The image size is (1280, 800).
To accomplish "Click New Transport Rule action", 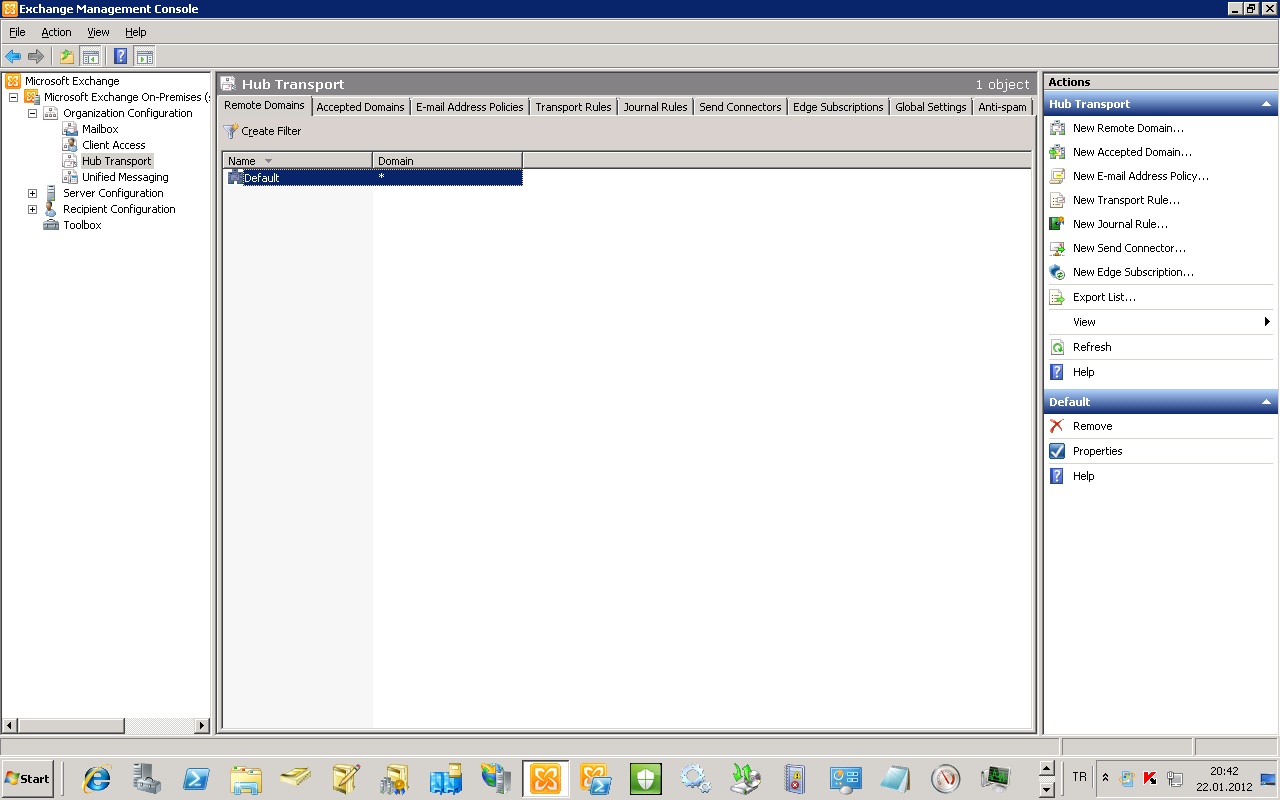I will click(x=1126, y=200).
